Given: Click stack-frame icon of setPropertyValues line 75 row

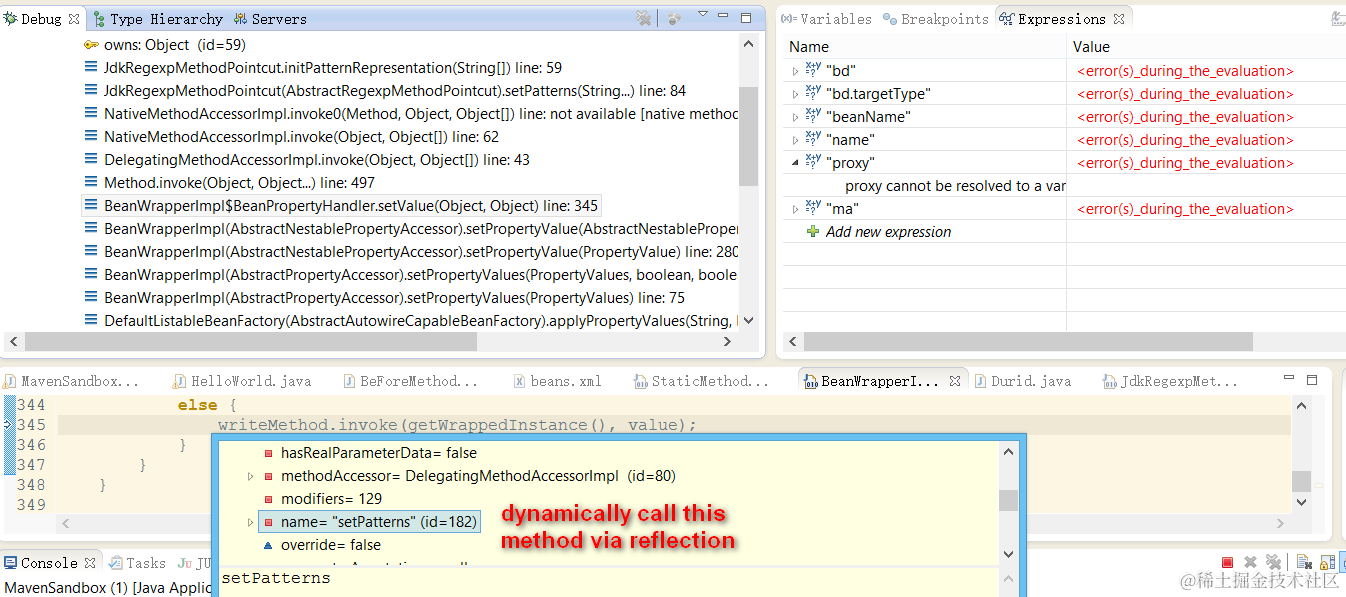Looking at the screenshot, I should tap(92, 298).
